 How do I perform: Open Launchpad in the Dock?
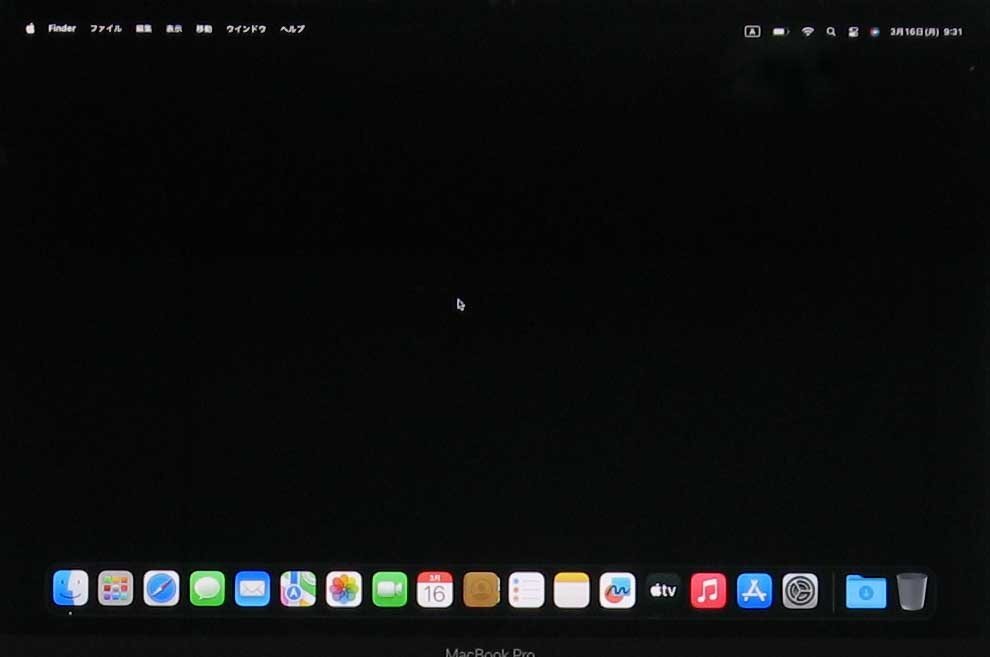coord(116,588)
